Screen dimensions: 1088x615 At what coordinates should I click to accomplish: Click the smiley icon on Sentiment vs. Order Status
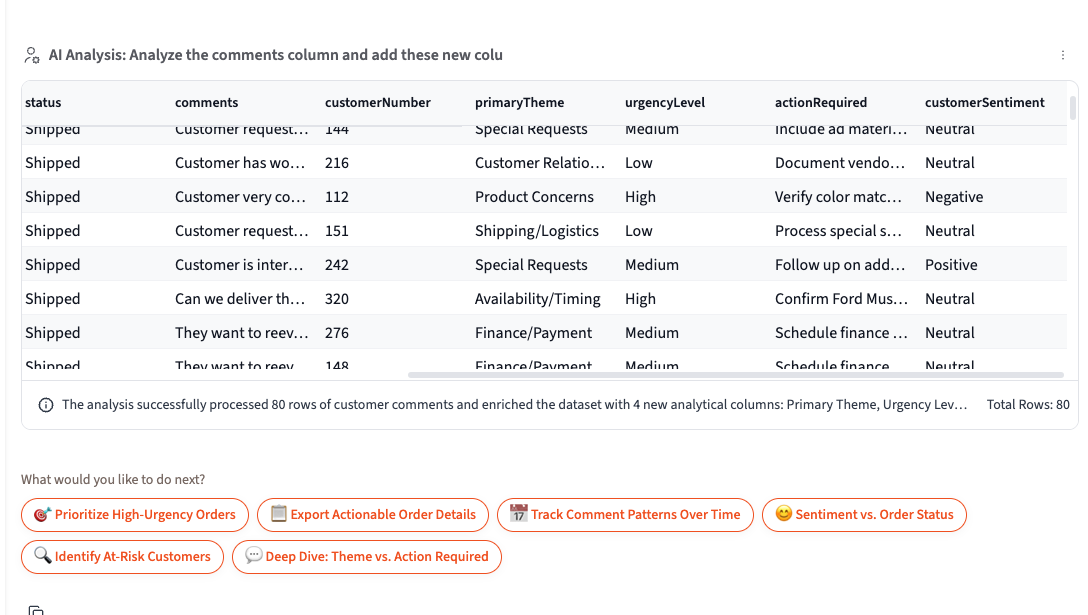(783, 514)
